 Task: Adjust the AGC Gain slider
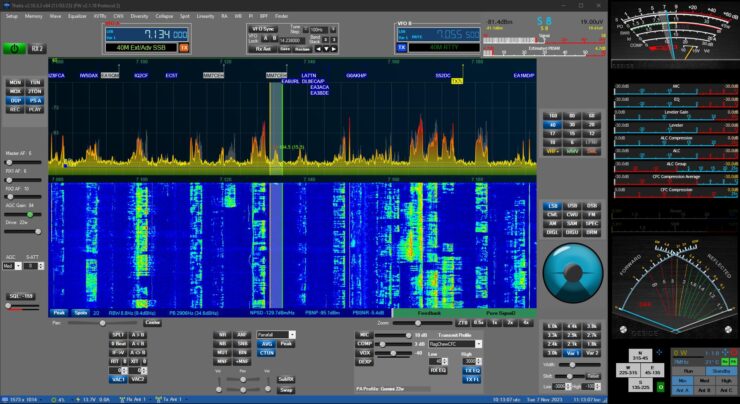[23, 214]
